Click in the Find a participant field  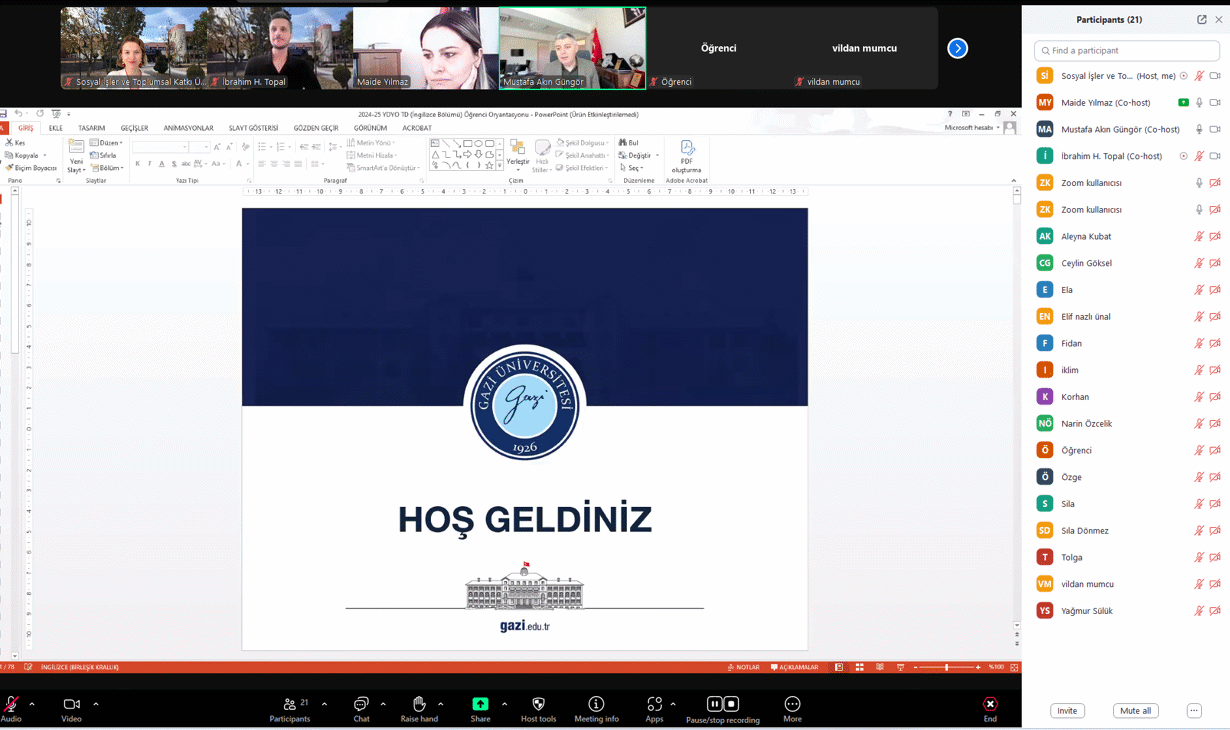coord(1127,50)
